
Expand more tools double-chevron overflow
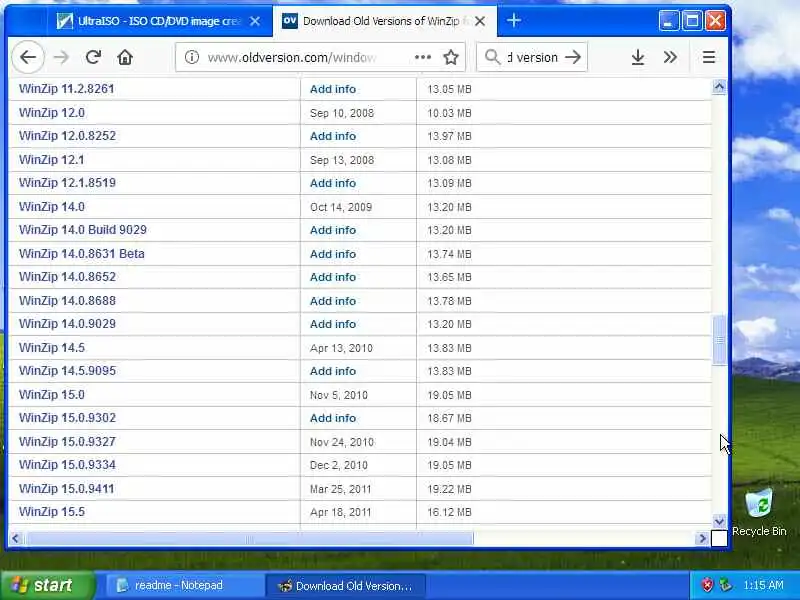[x=670, y=57]
